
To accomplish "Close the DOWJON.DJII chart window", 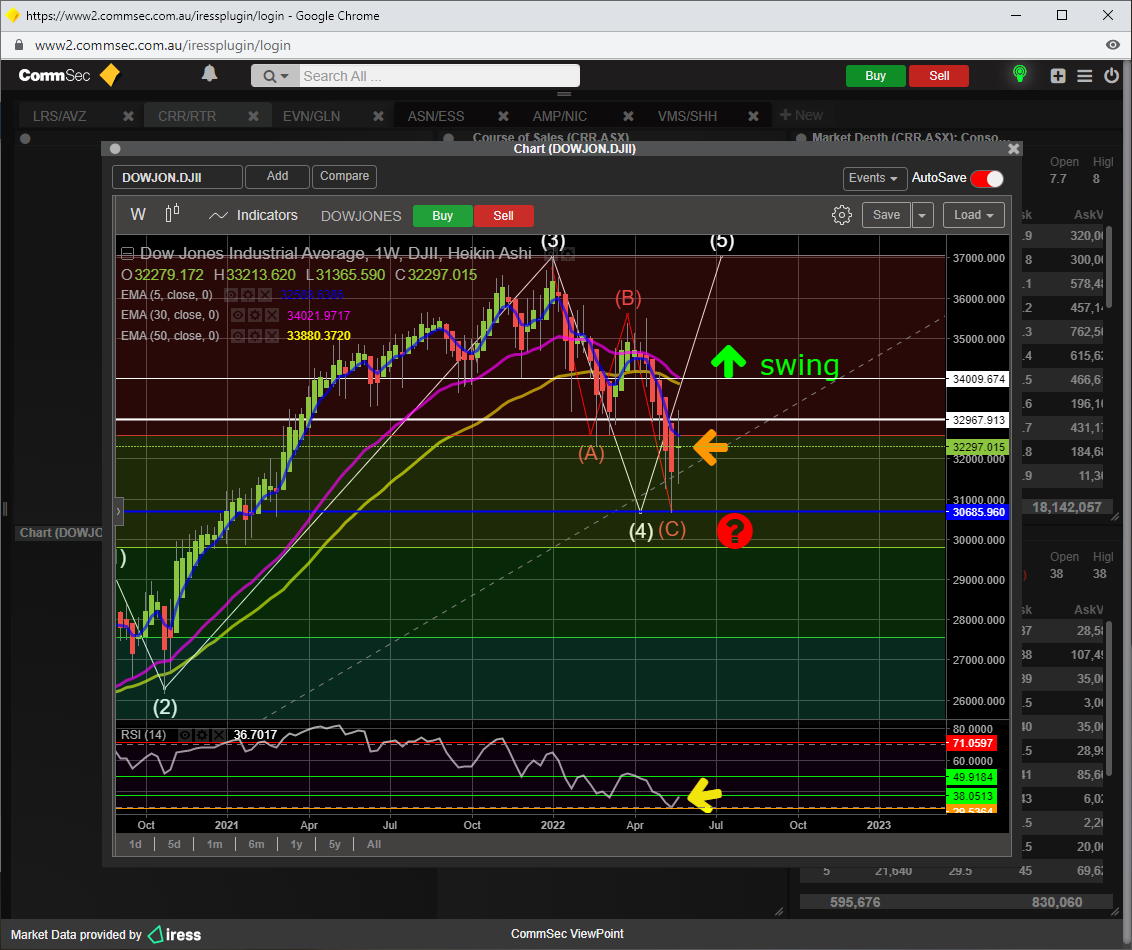I will (x=1014, y=149).
